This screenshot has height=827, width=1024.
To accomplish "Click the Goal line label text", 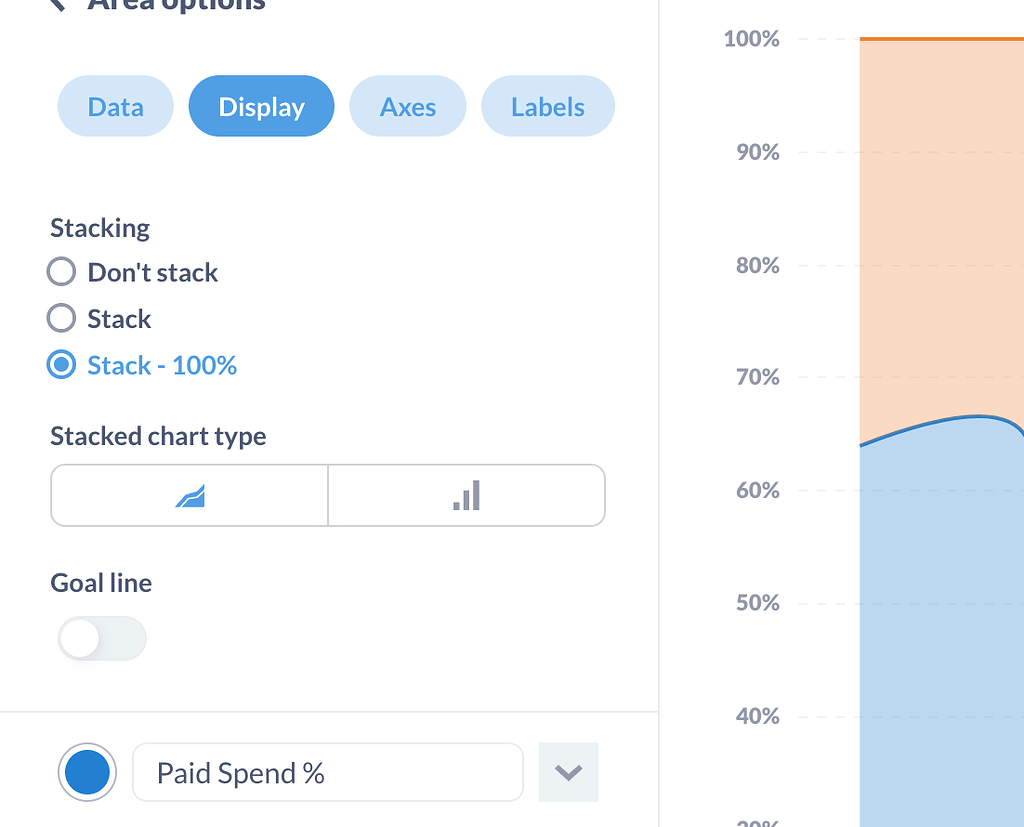I will (x=100, y=582).
